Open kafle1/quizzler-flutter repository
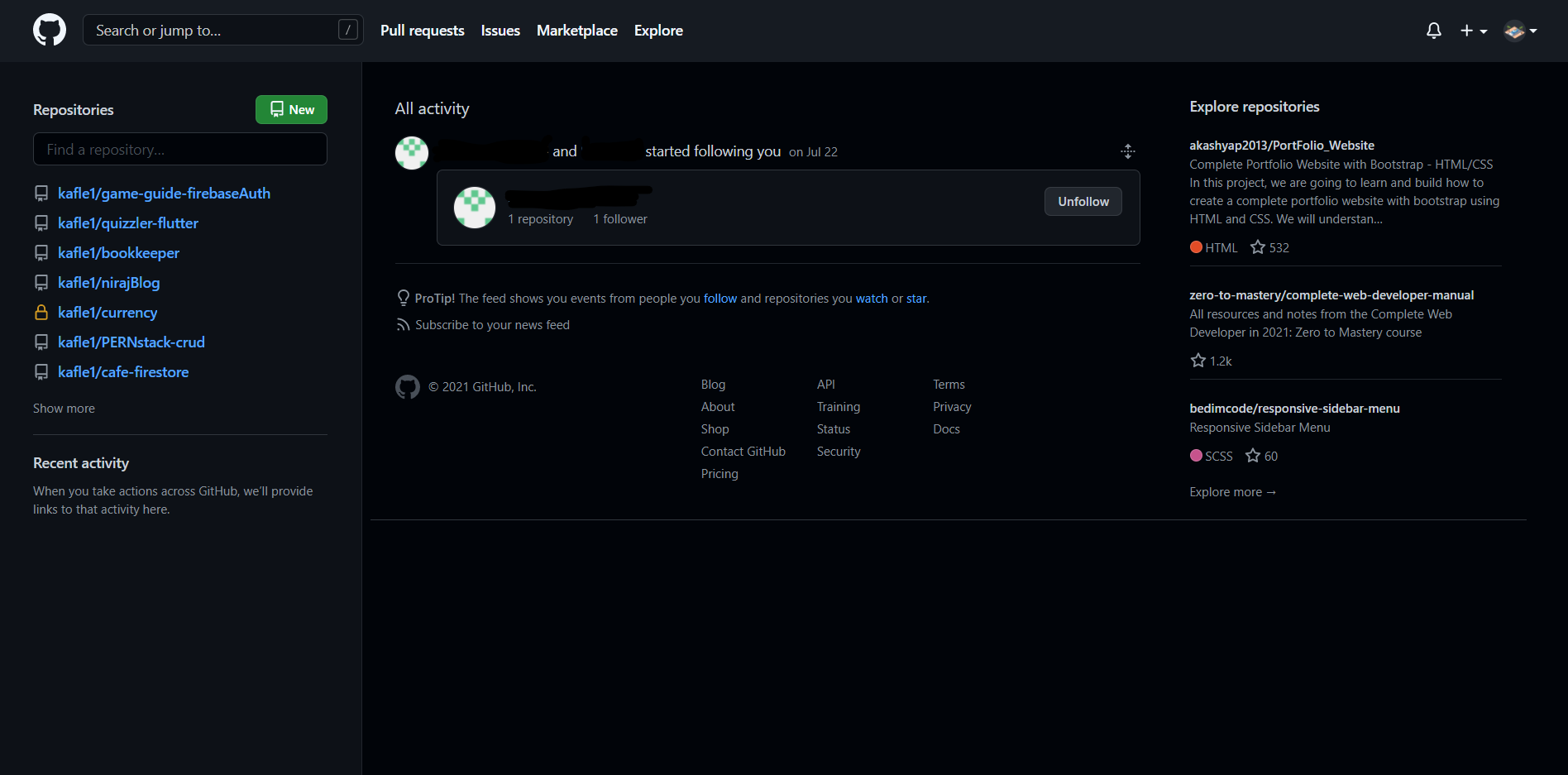Viewport: 1568px width, 775px height. [x=128, y=223]
